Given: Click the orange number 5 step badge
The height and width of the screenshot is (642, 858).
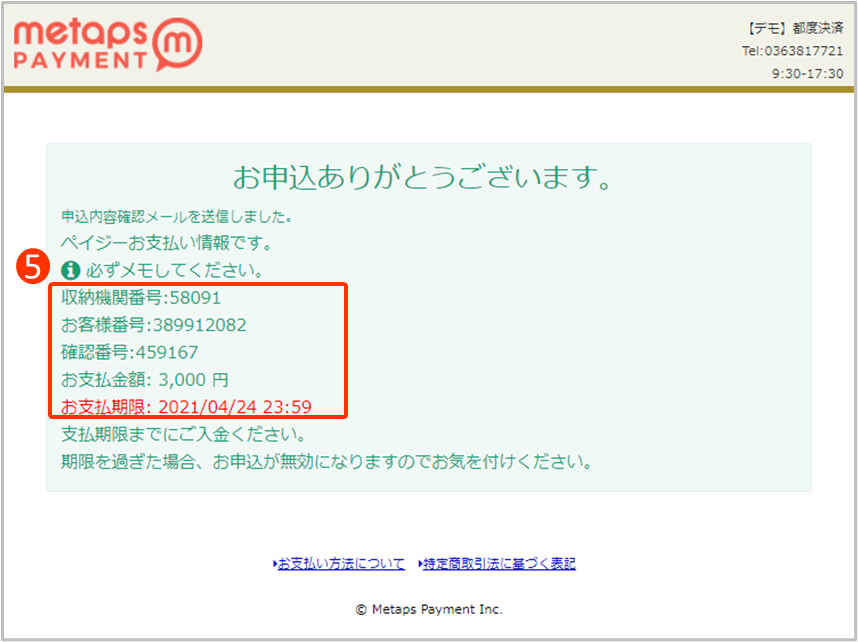Looking at the screenshot, I should click(x=32, y=266).
